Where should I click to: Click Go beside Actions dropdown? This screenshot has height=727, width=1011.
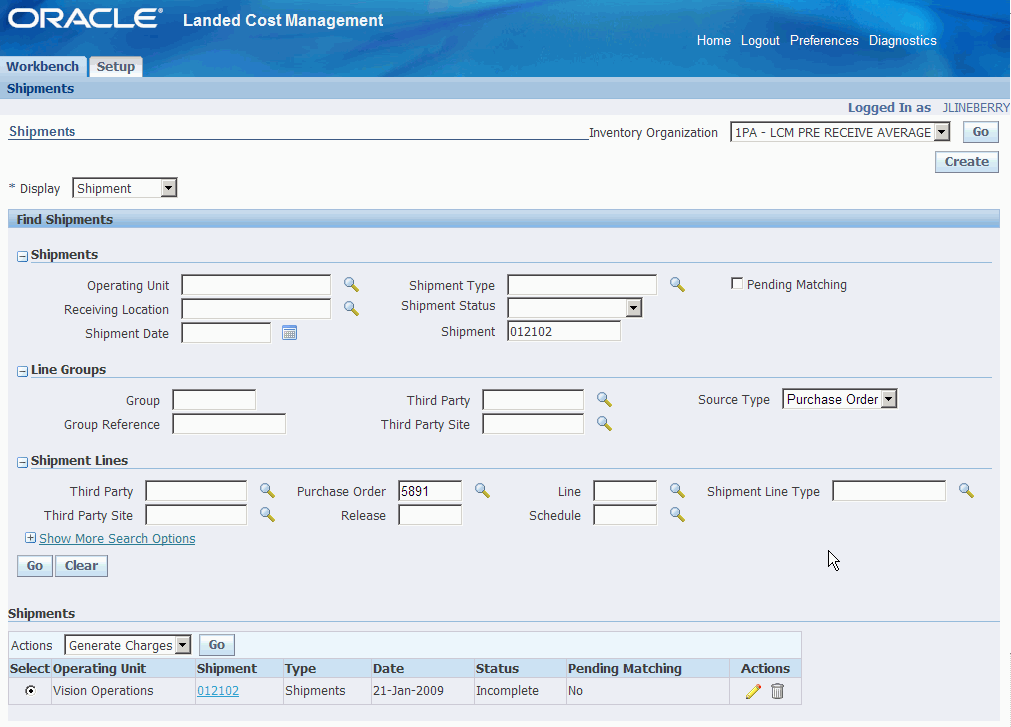[217, 645]
